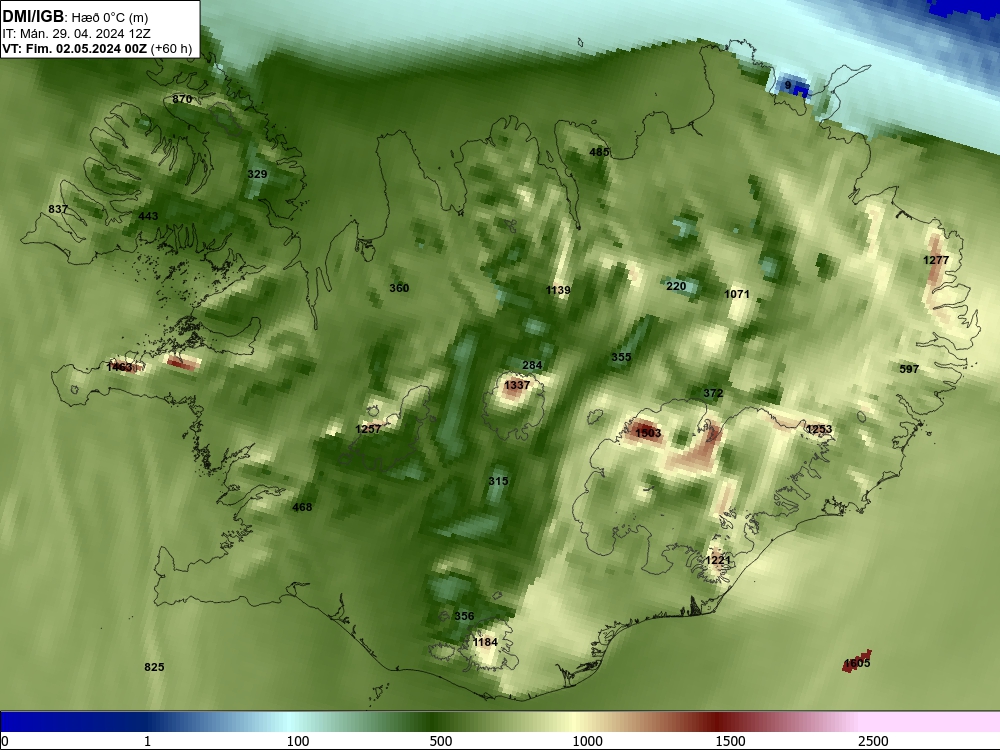
Task: Click the 329 value label
Action: pyautogui.click(x=257, y=174)
